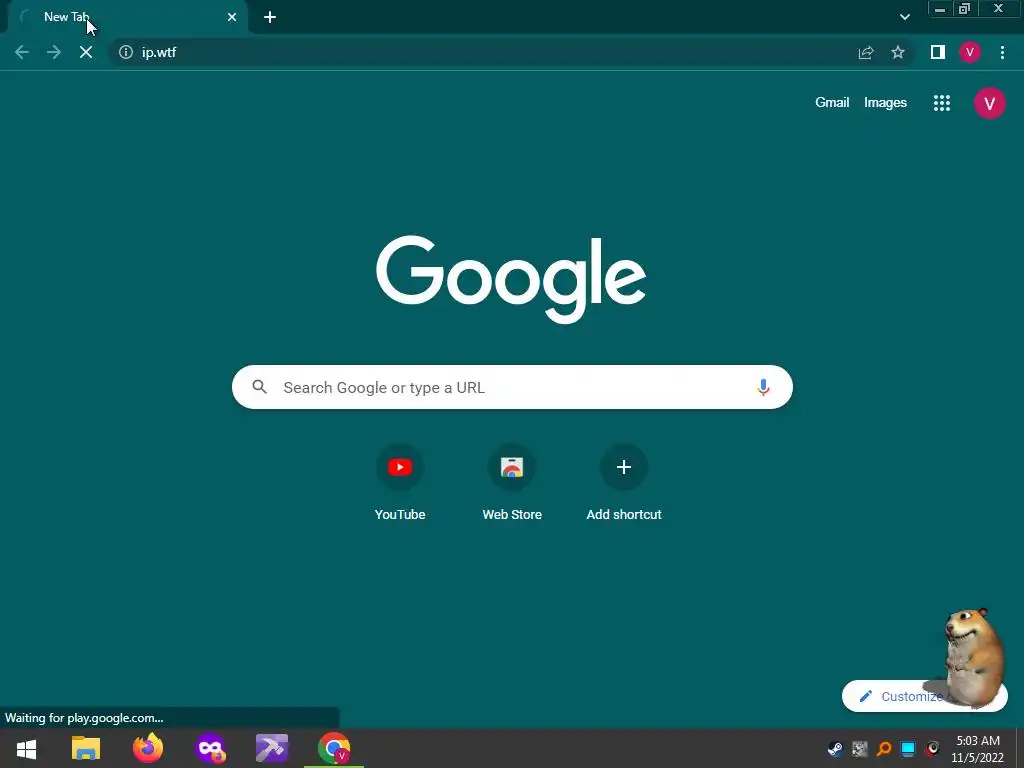Open the Images link

point(885,103)
